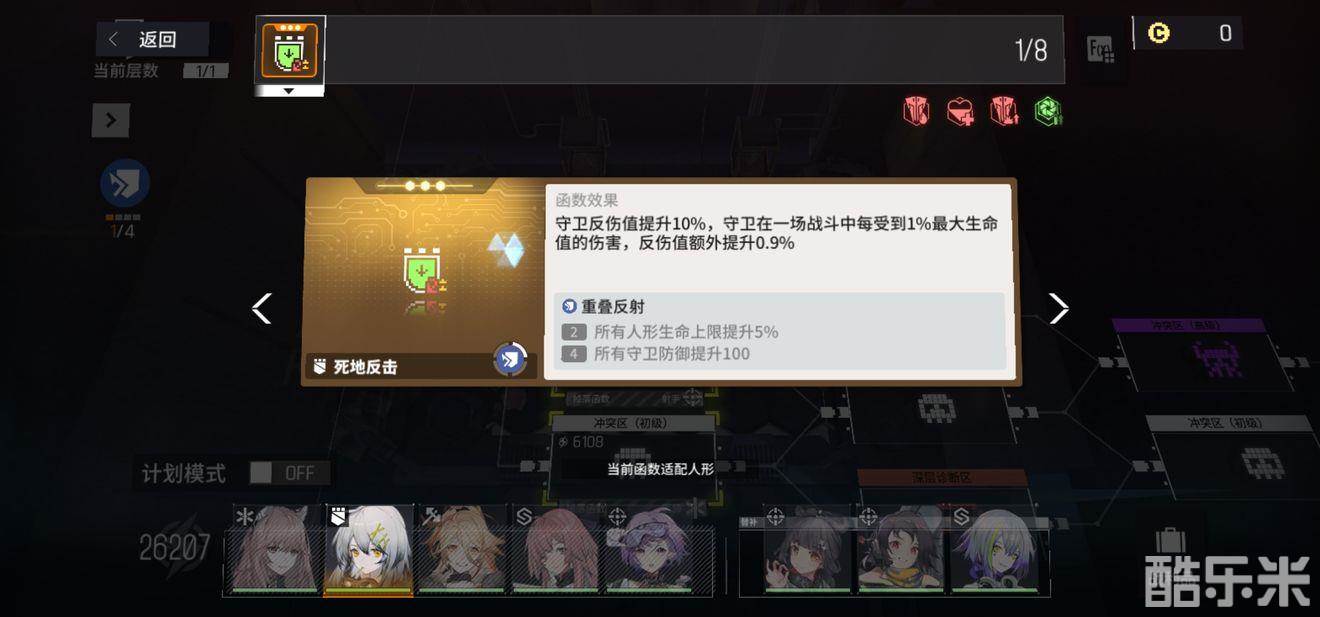This screenshot has width=1320, height=617.
Task: Click the gold coin currency icon
Action: coord(1158,33)
